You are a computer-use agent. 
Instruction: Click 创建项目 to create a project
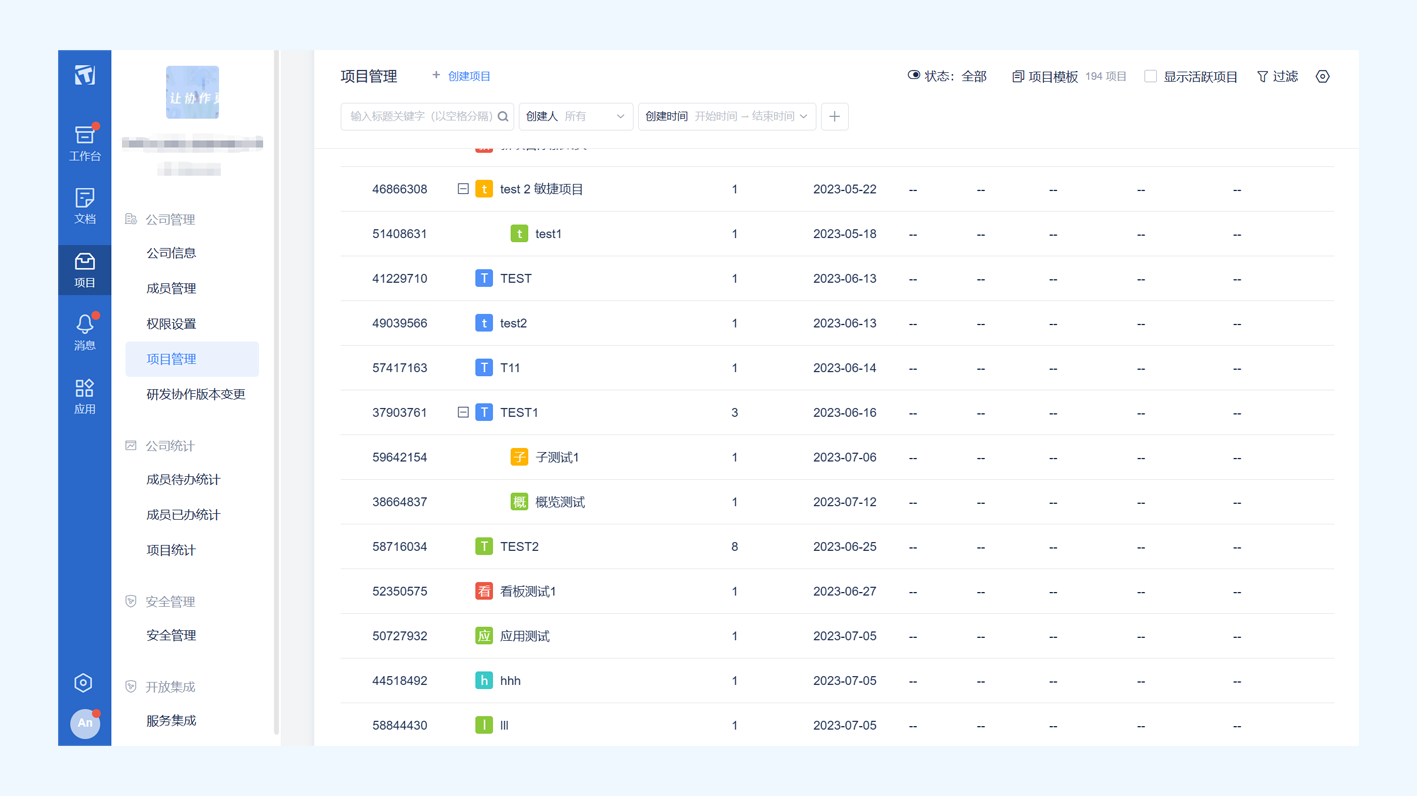461,76
